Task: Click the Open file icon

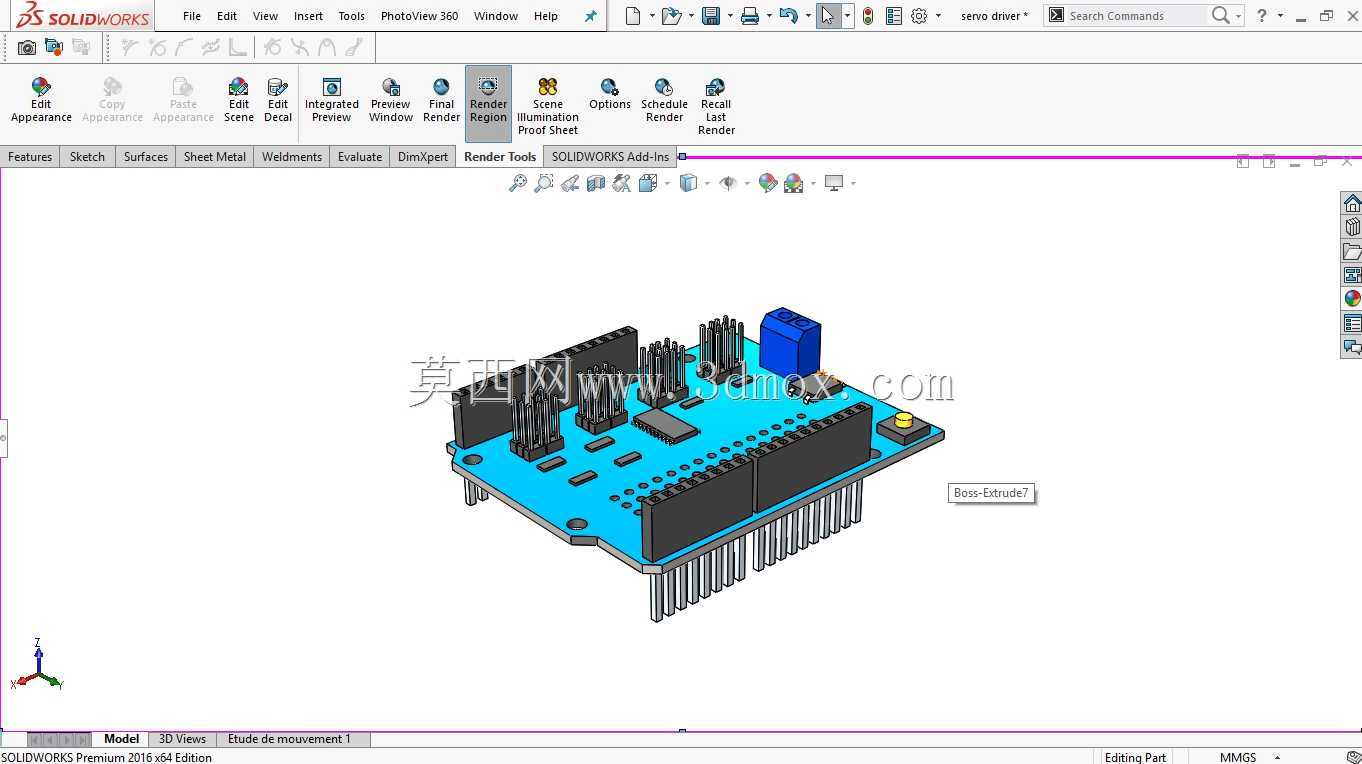Action: (671, 16)
